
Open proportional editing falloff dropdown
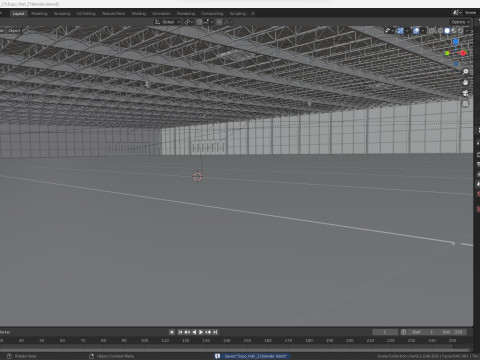click(228, 22)
